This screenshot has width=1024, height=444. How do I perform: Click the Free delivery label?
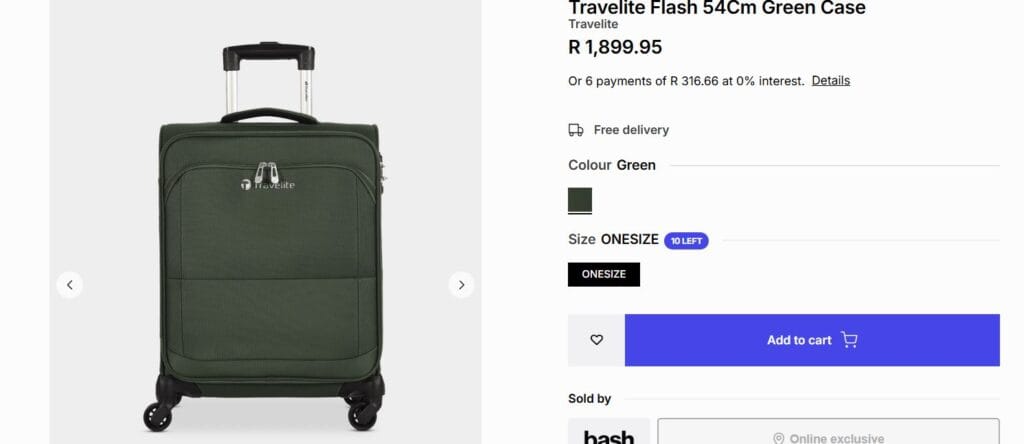(631, 130)
